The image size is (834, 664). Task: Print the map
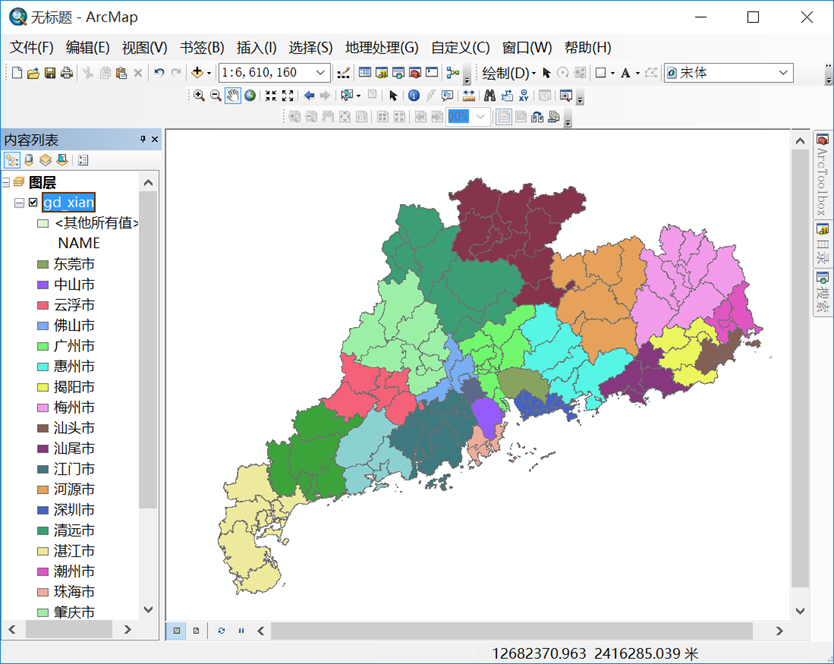pyautogui.click(x=66, y=73)
